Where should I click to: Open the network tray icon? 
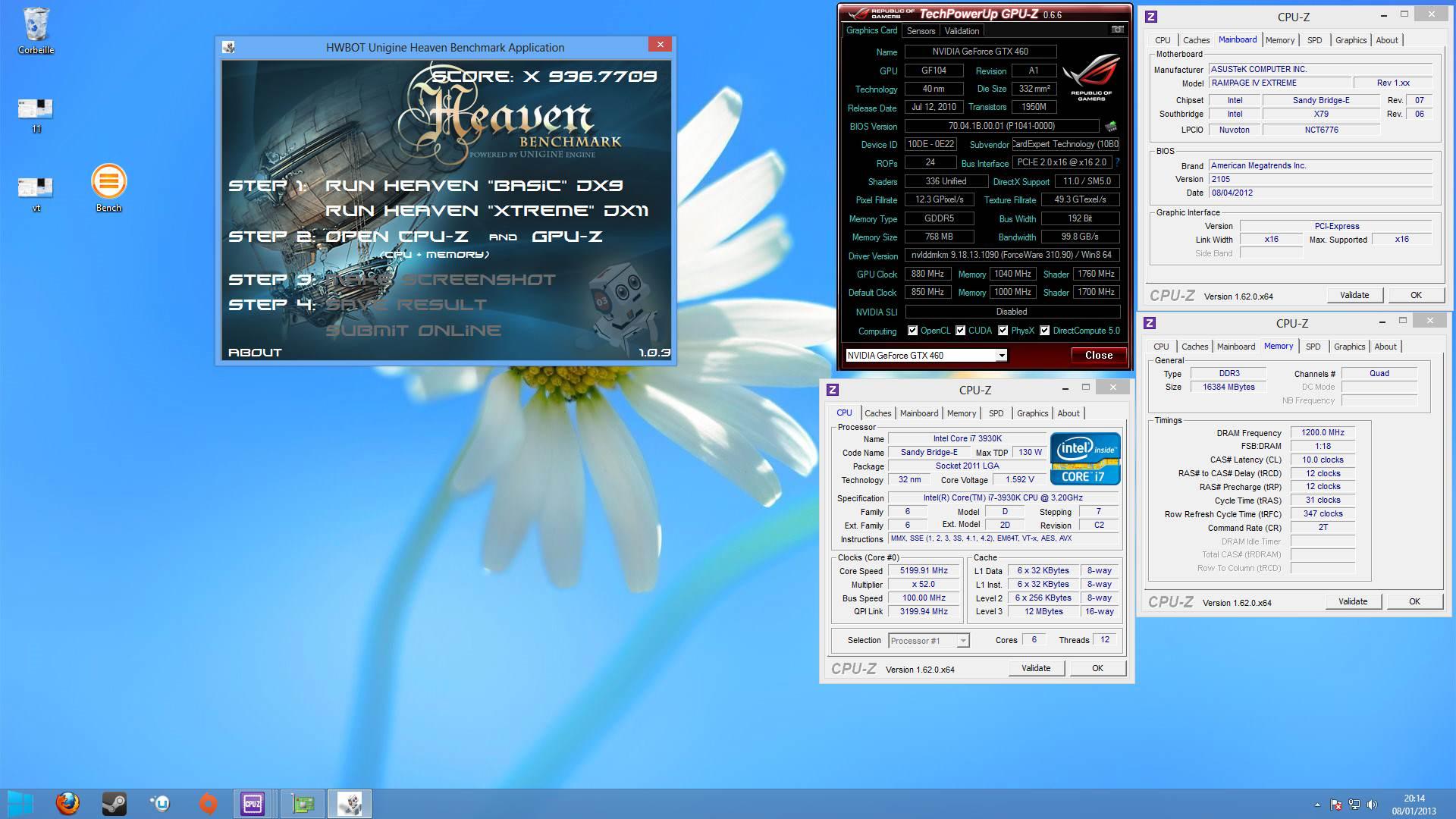1354,805
